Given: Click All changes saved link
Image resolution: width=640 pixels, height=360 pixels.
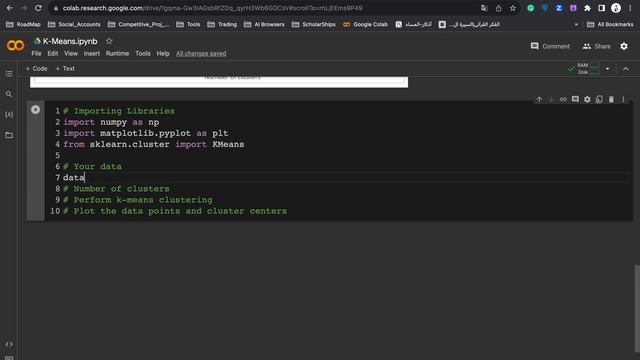Looking at the screenshot, I should pyautogui.click(x=201, y=53).
